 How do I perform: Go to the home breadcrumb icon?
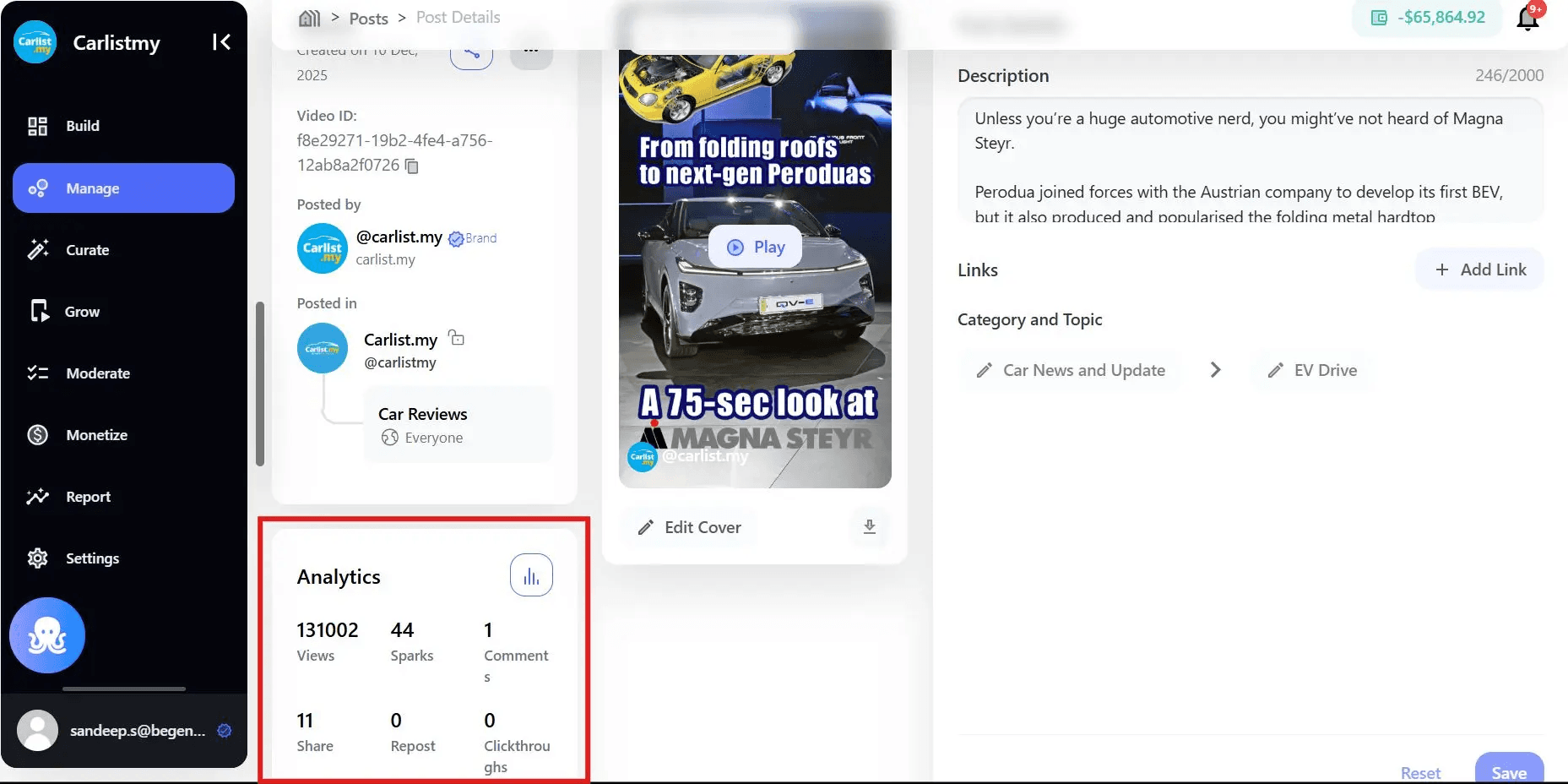(310, 18)
